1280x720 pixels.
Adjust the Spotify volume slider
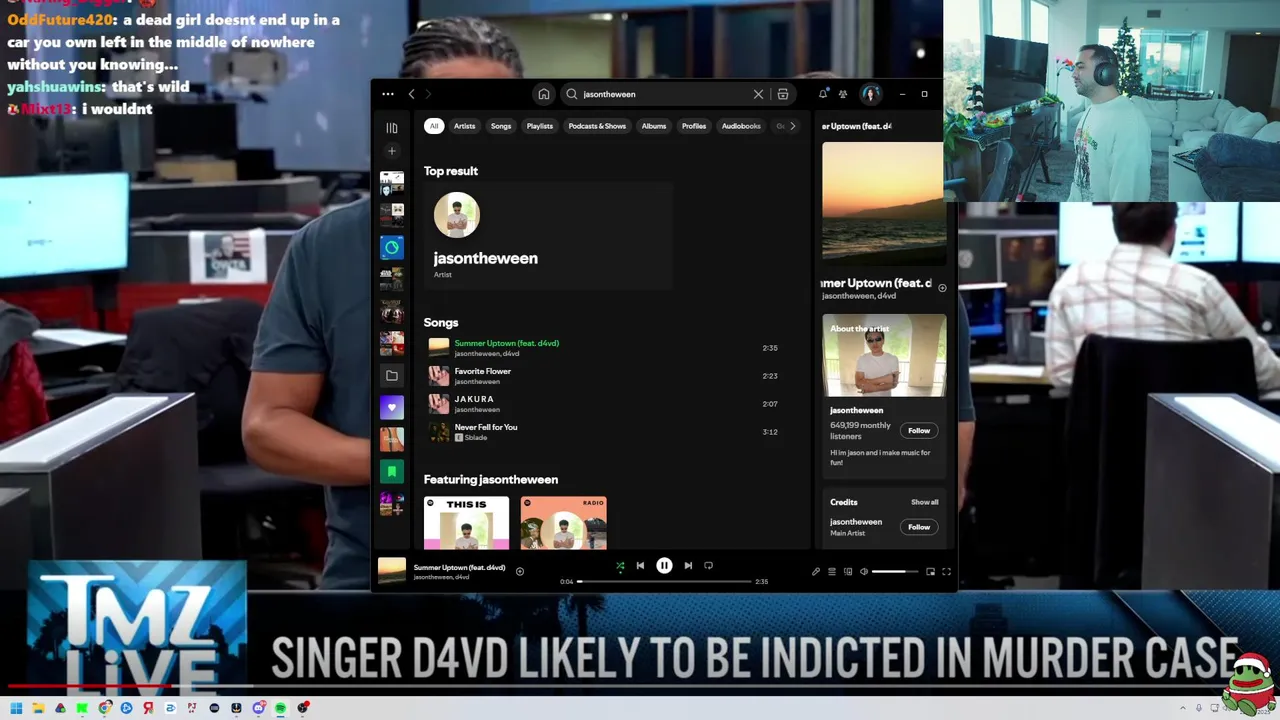(895, 572)
